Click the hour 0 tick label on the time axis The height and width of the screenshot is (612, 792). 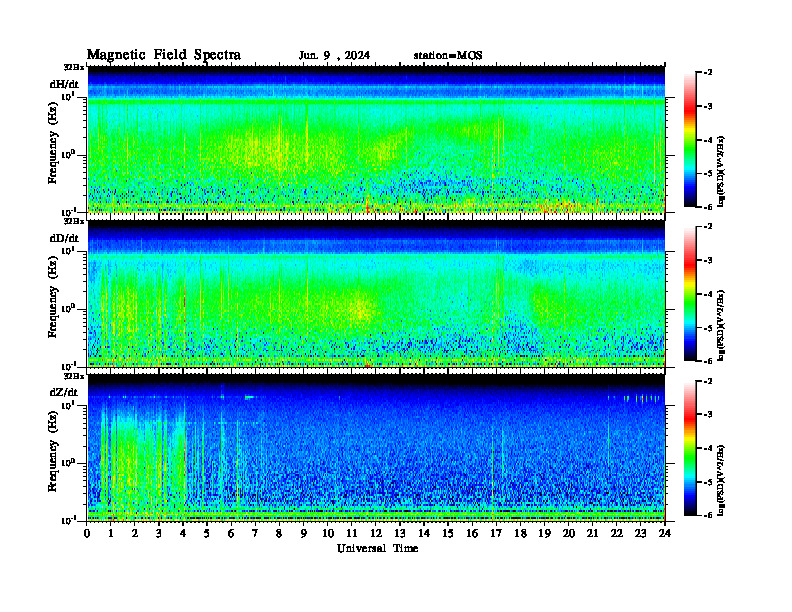pos(87,533)
